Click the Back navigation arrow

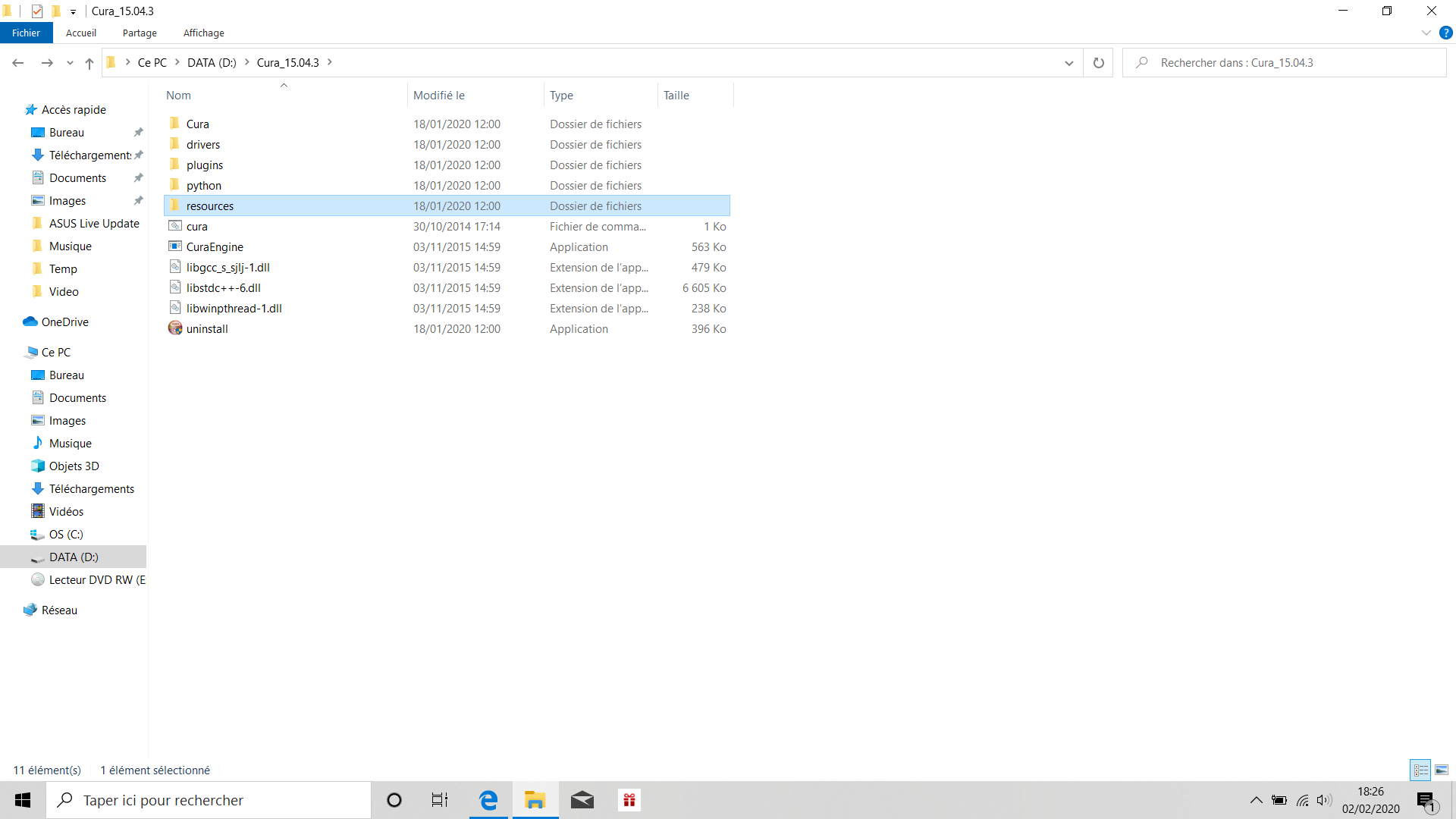(x=18, y=63)
